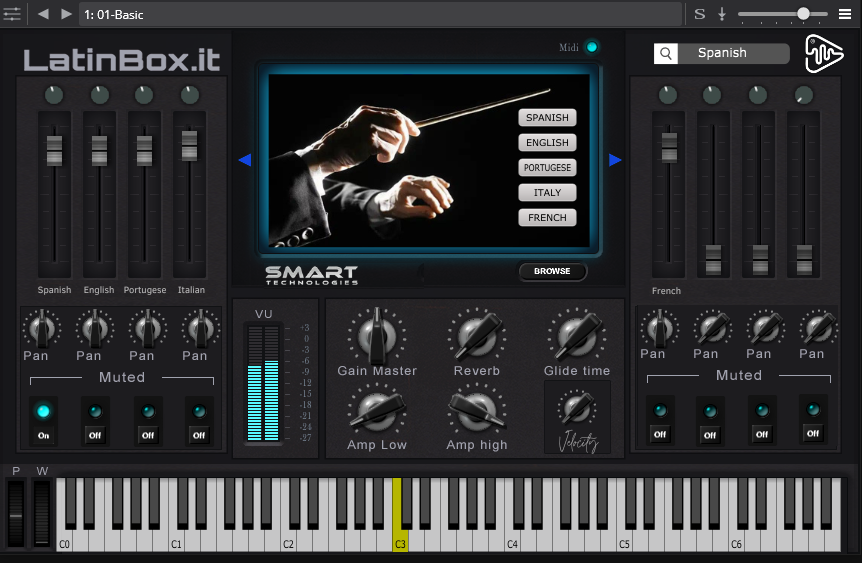862x563 pixels.
Task: Click the pitch wheel labeled P
Action: pos(16,513)
